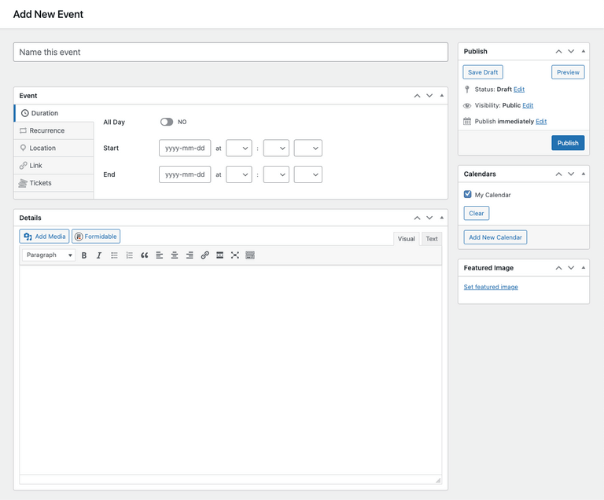Click inside the Details editor text area
This screenshot has width=604, height=500.
coord(230,370)
